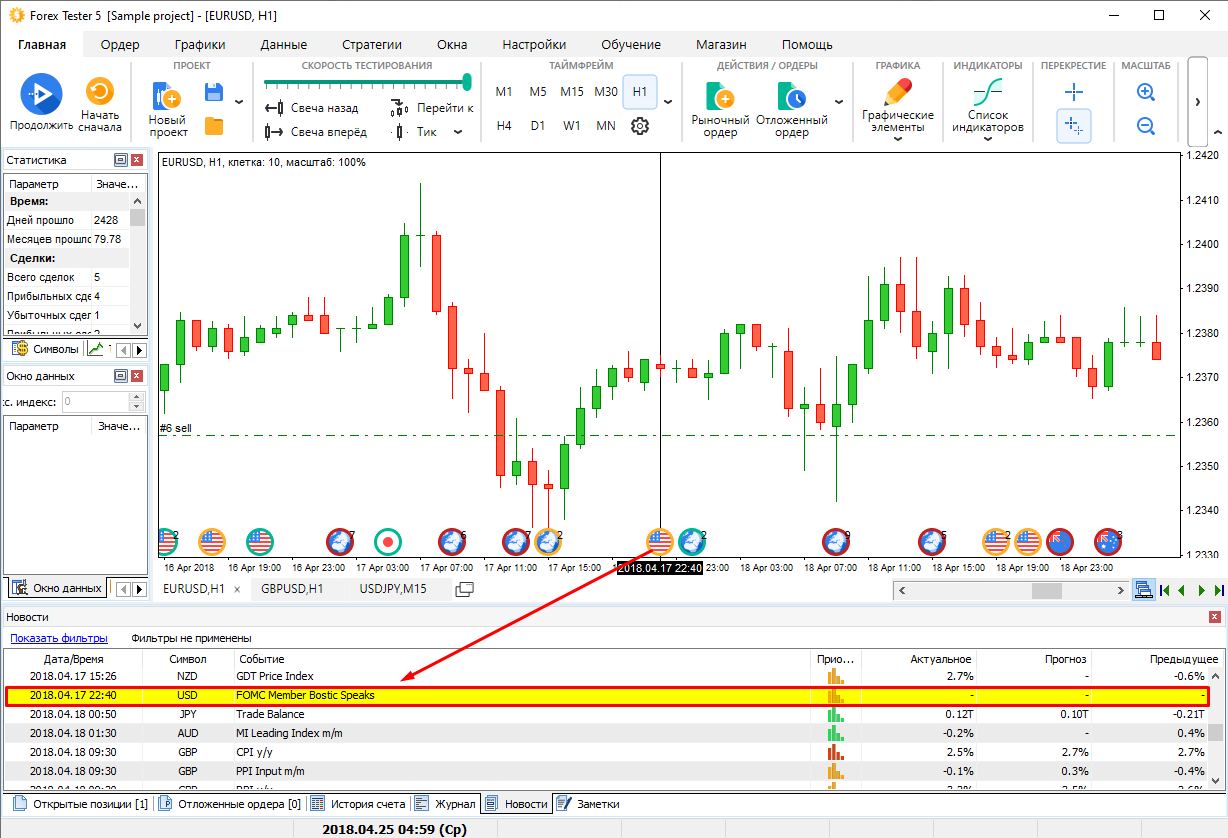Screen dimensions: 1228x838
Task: Expand the project group dropdown arrow
Action: coord(238,102)
